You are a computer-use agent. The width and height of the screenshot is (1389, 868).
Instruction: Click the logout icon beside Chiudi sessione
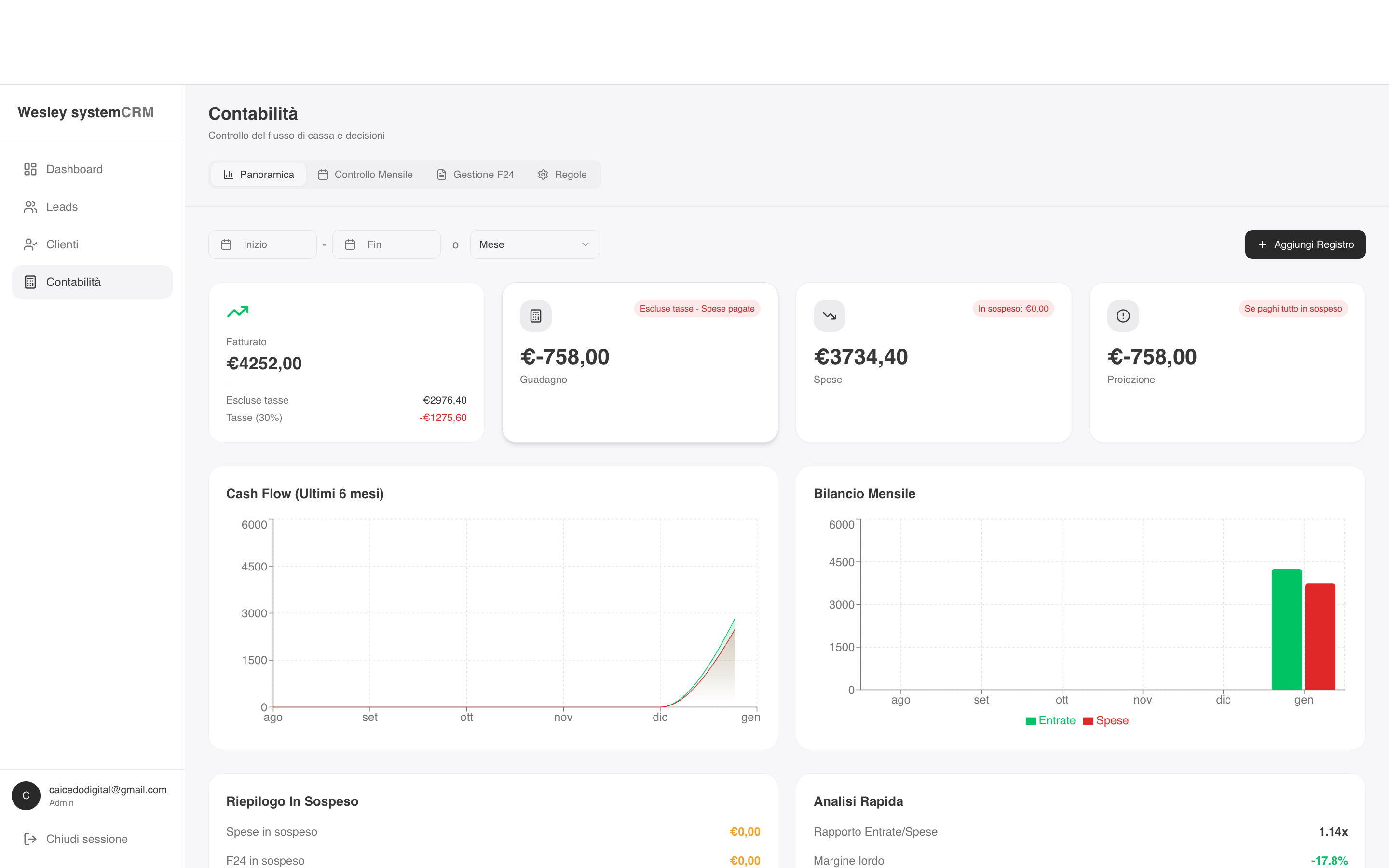coord(30,839)
